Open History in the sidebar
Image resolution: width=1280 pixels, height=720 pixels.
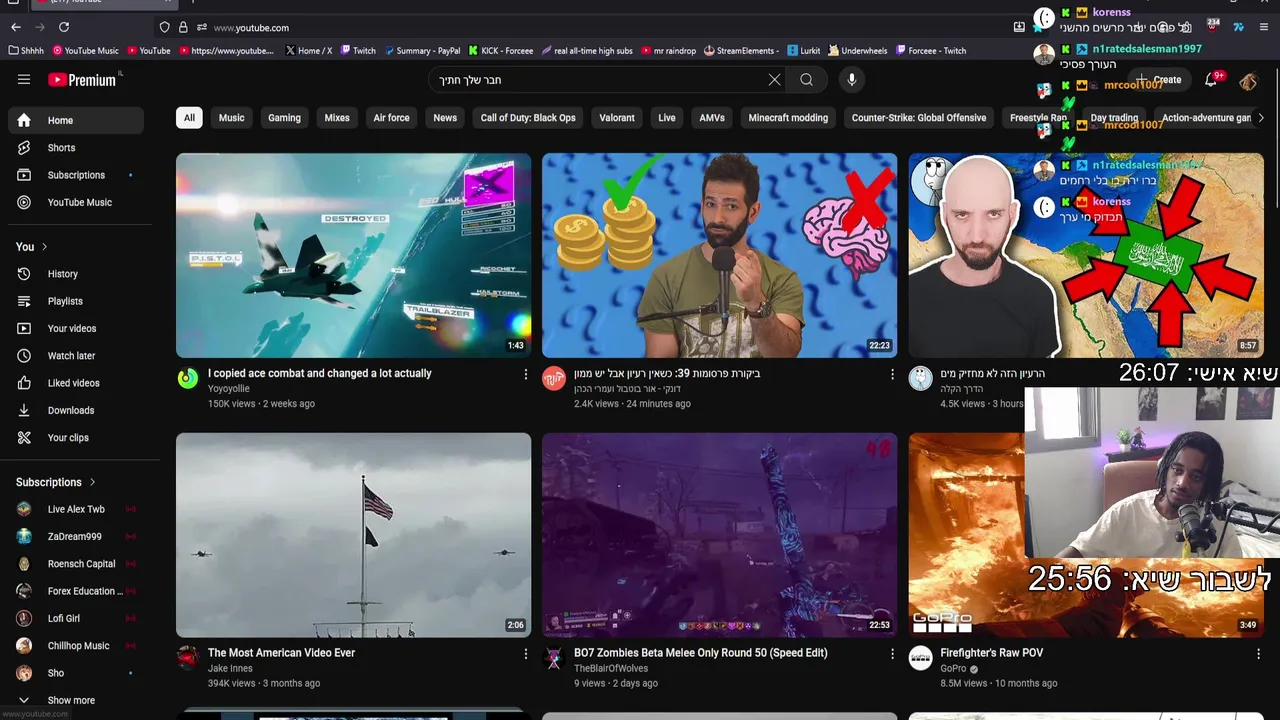tap(76, 274)
